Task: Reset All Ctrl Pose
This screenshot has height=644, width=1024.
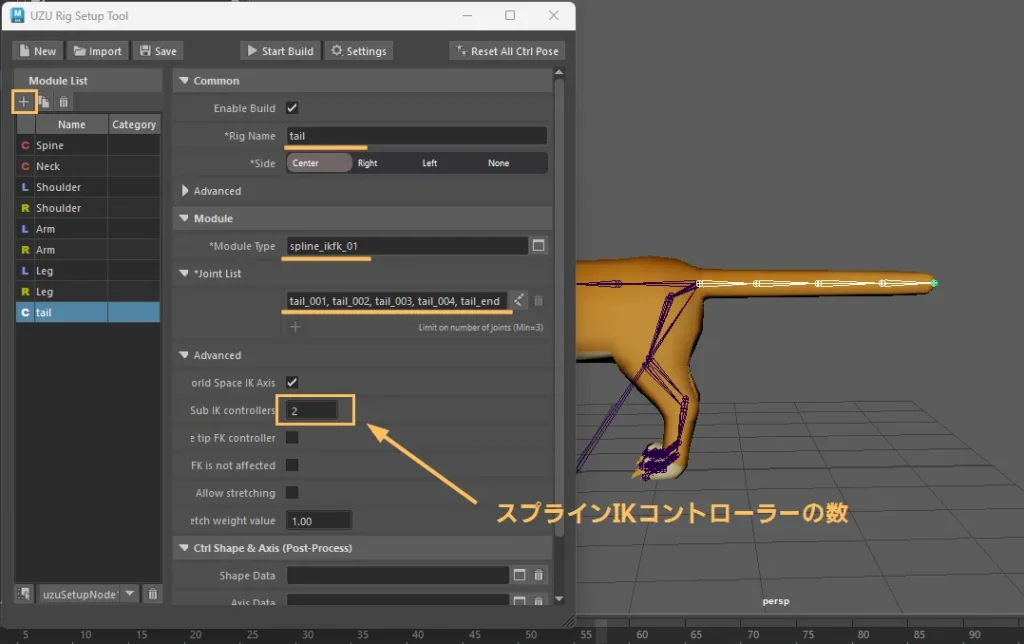Action: [x=507, y=51]
